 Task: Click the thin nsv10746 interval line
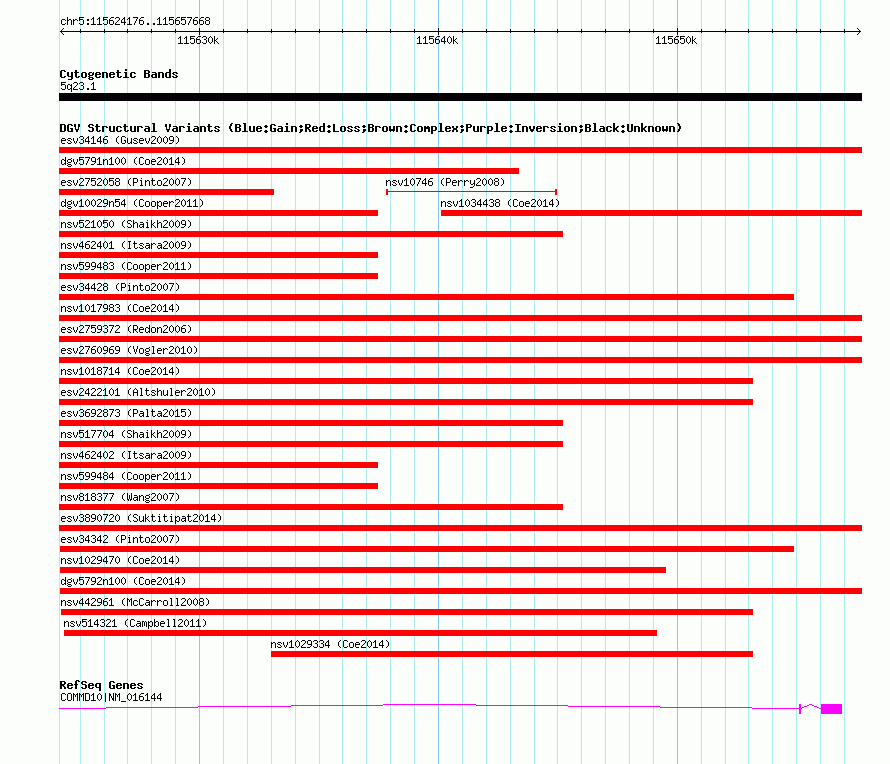point(472,192)
